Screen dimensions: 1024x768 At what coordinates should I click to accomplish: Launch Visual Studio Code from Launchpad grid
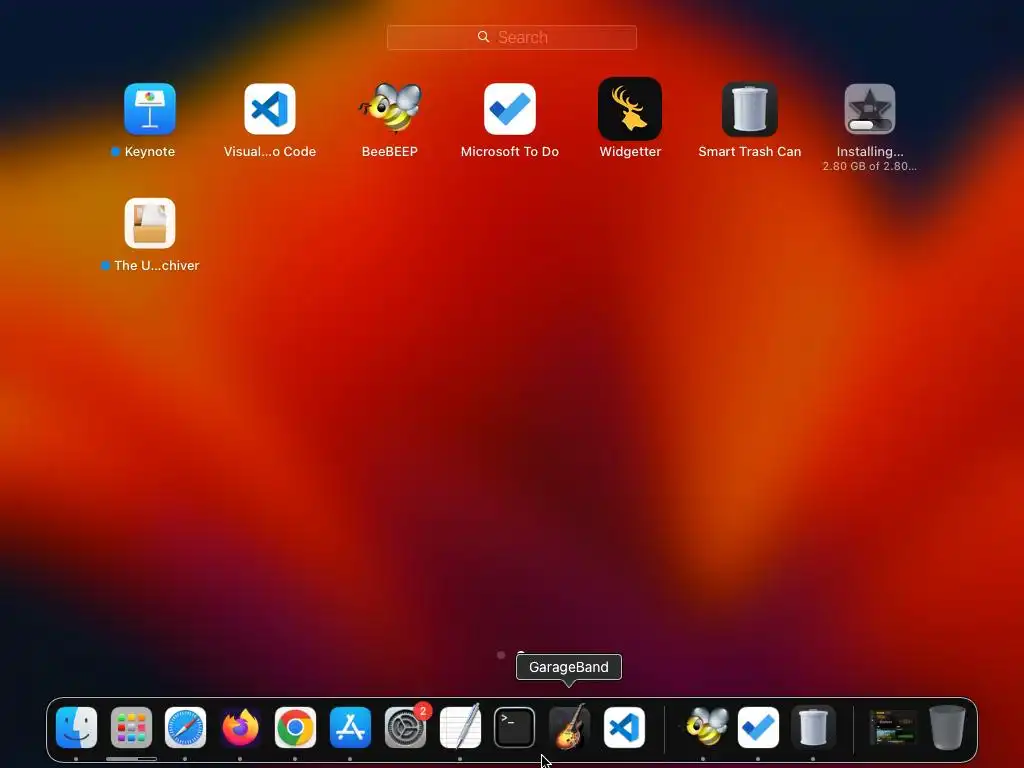(270, 109)
